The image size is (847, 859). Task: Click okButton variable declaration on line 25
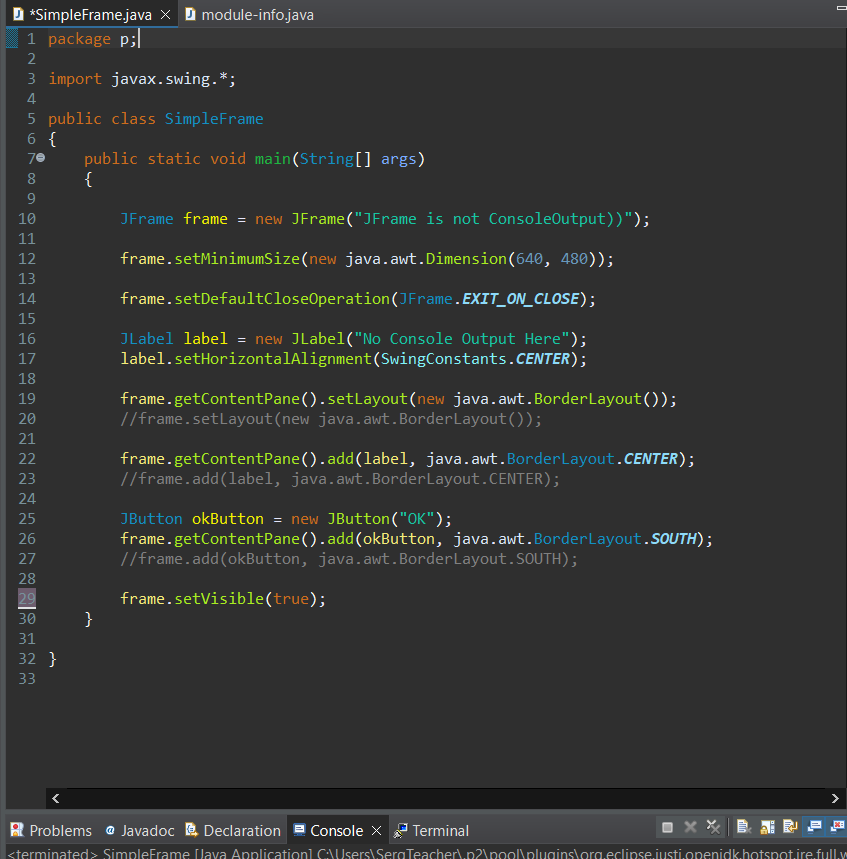(x=227, y=519)
